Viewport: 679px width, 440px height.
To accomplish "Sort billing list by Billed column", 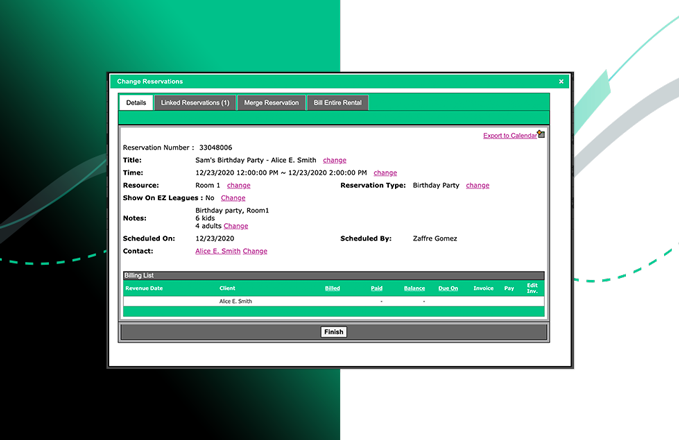I will click(332, 288).
